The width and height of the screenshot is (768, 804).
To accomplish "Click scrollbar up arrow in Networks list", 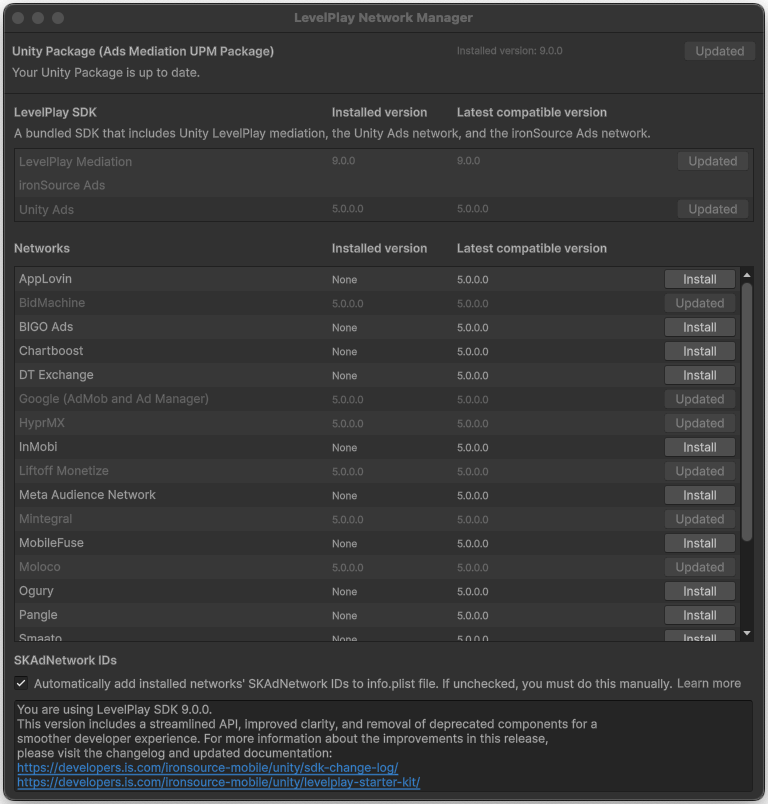I will point(746,274).
